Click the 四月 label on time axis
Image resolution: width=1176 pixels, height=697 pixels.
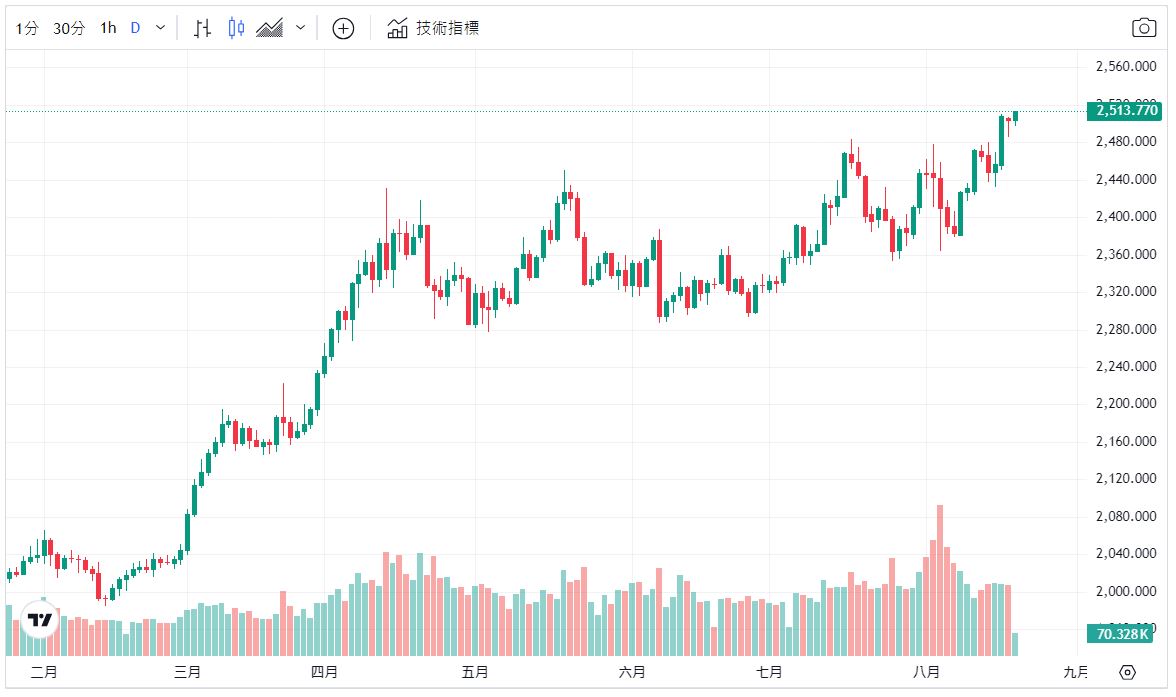pos(324,672)
